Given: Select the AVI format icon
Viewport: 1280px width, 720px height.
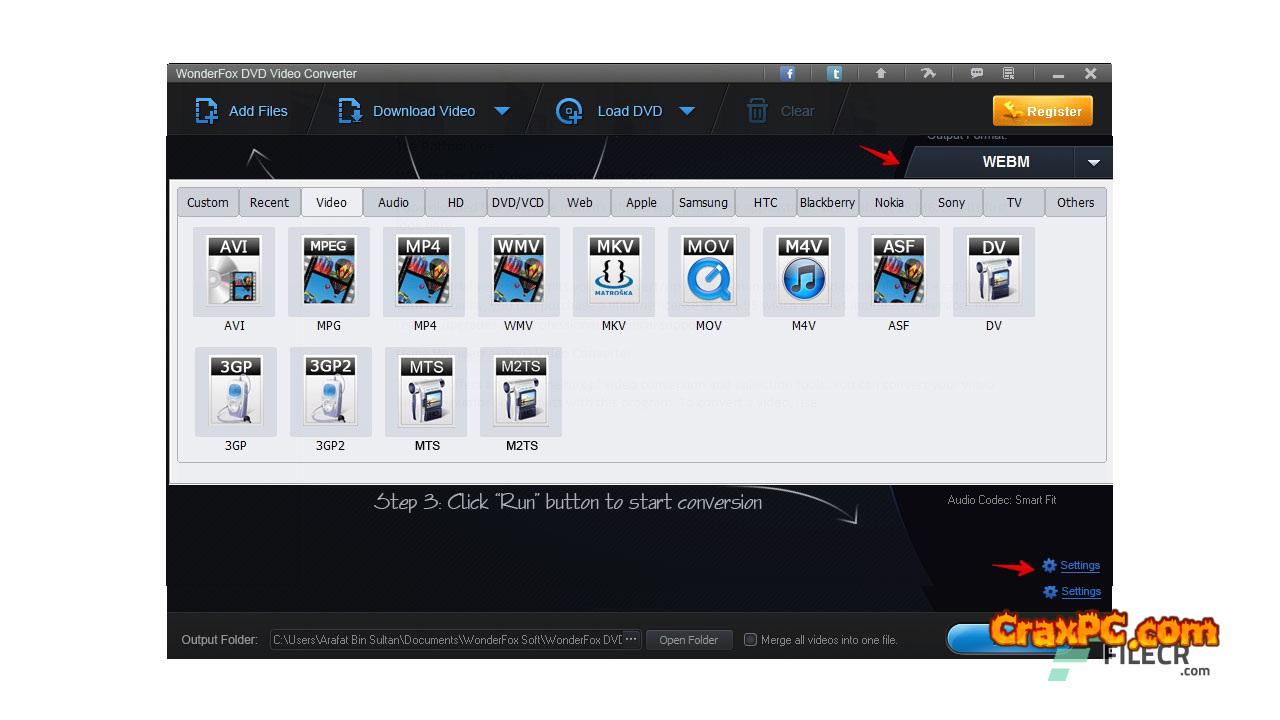Looking at the screenshot, I should pos(233,271).
